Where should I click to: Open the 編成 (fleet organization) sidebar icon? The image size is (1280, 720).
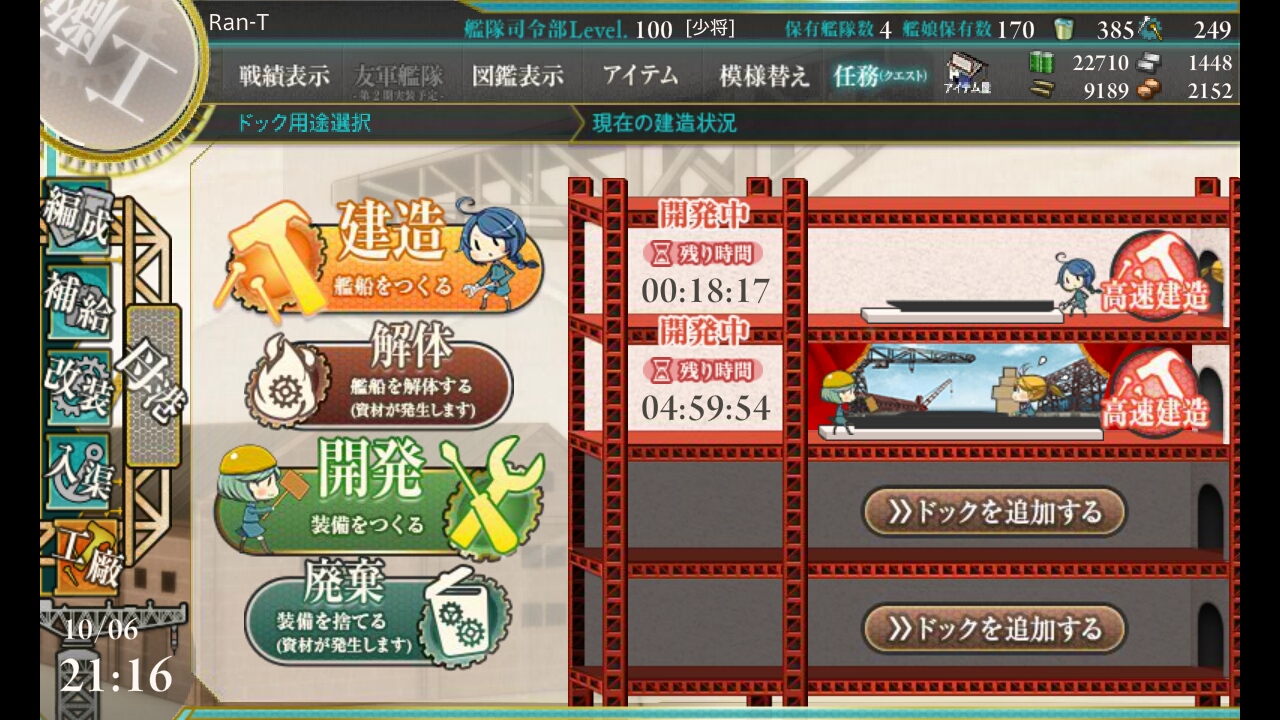78,216
